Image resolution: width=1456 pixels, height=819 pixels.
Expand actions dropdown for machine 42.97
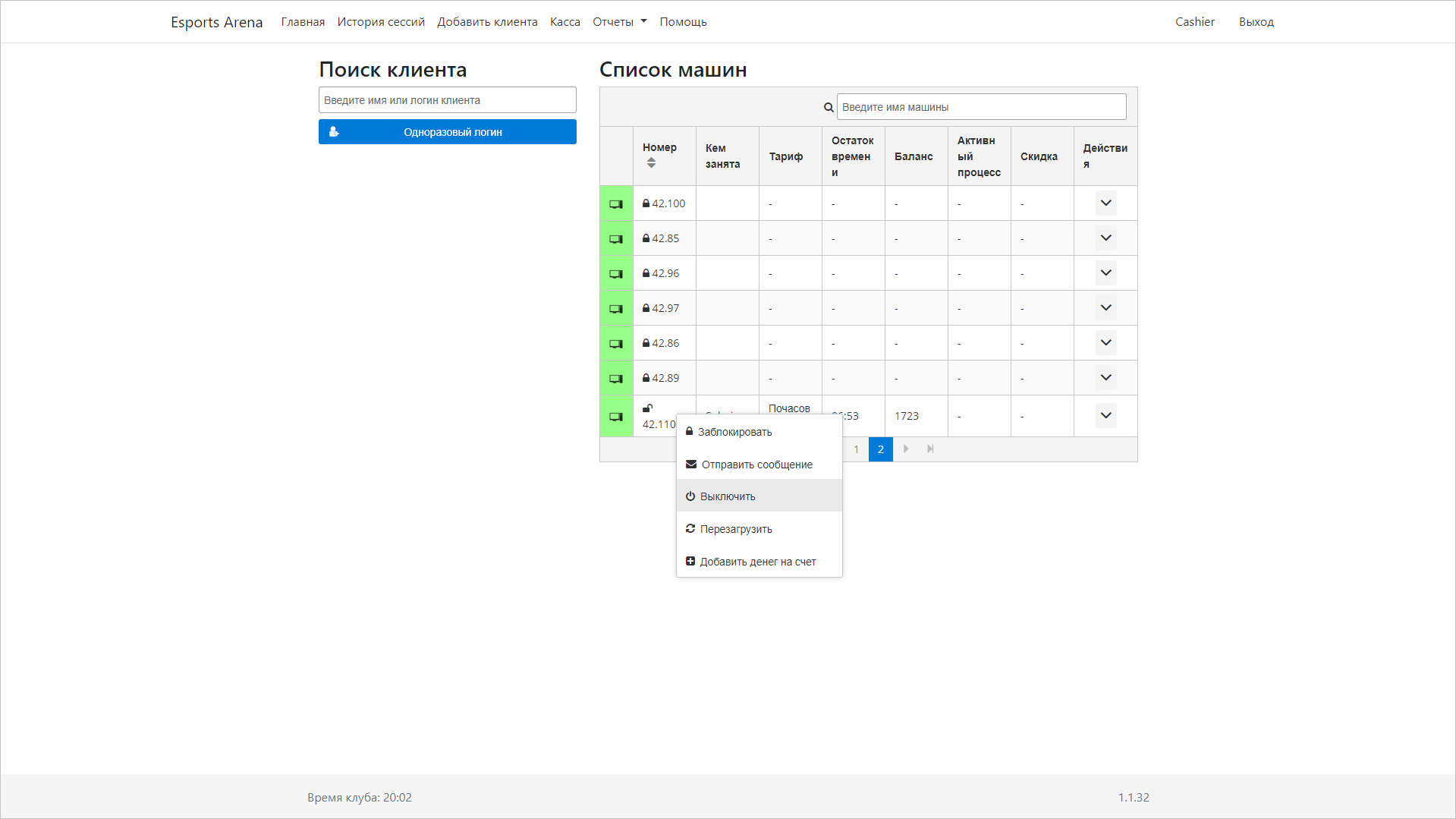point(1105,308)
